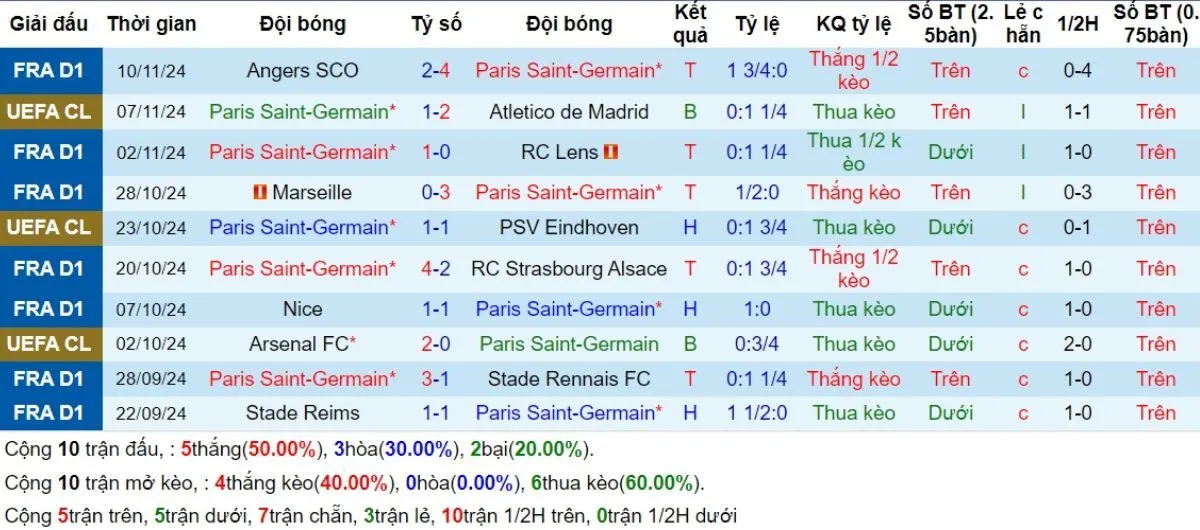Screen dimensions: 1200x530
Task: Click the UEFA CL badge for 07/11/24 match
Action: pyautogui.click(x=48, y=112)
